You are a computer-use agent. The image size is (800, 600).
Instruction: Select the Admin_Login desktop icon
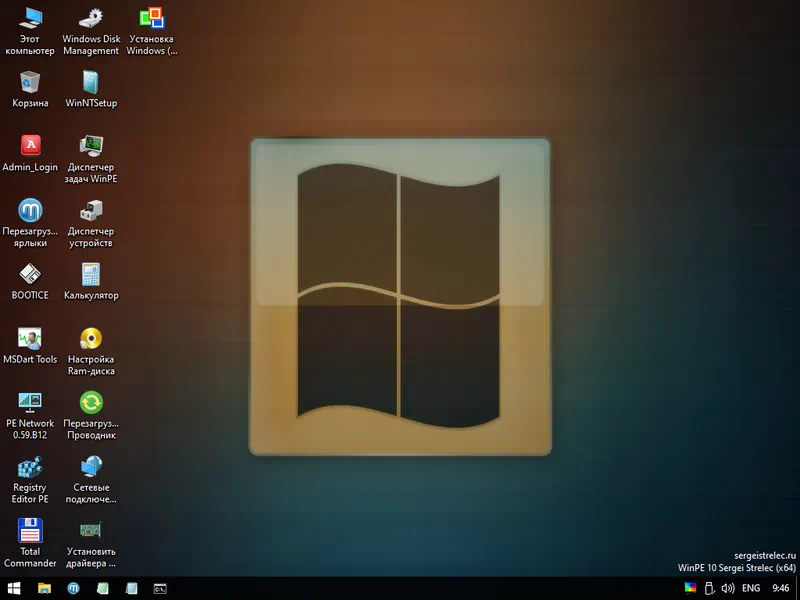pos(30,154)
